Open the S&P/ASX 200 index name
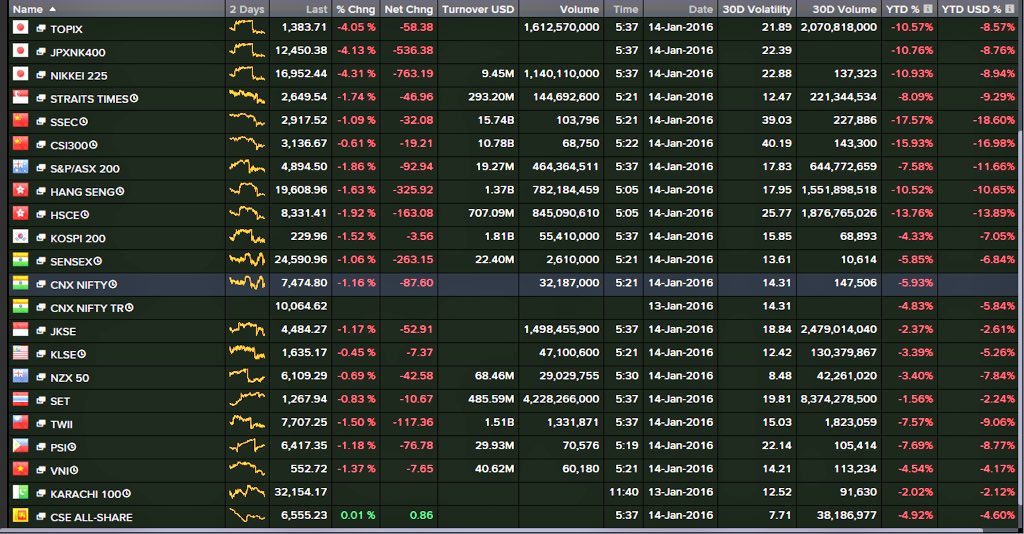 pos(85,168)
